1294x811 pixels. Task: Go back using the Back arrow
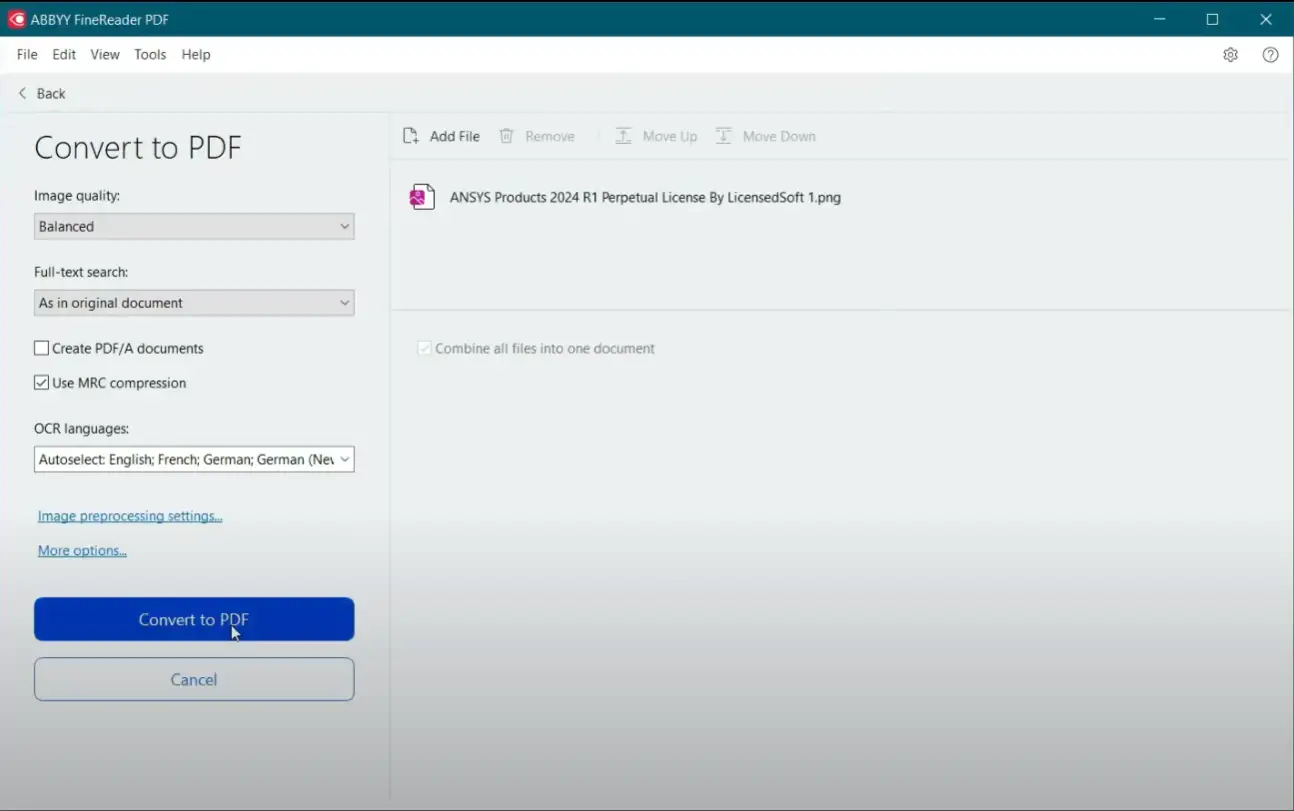click(24, 93)
